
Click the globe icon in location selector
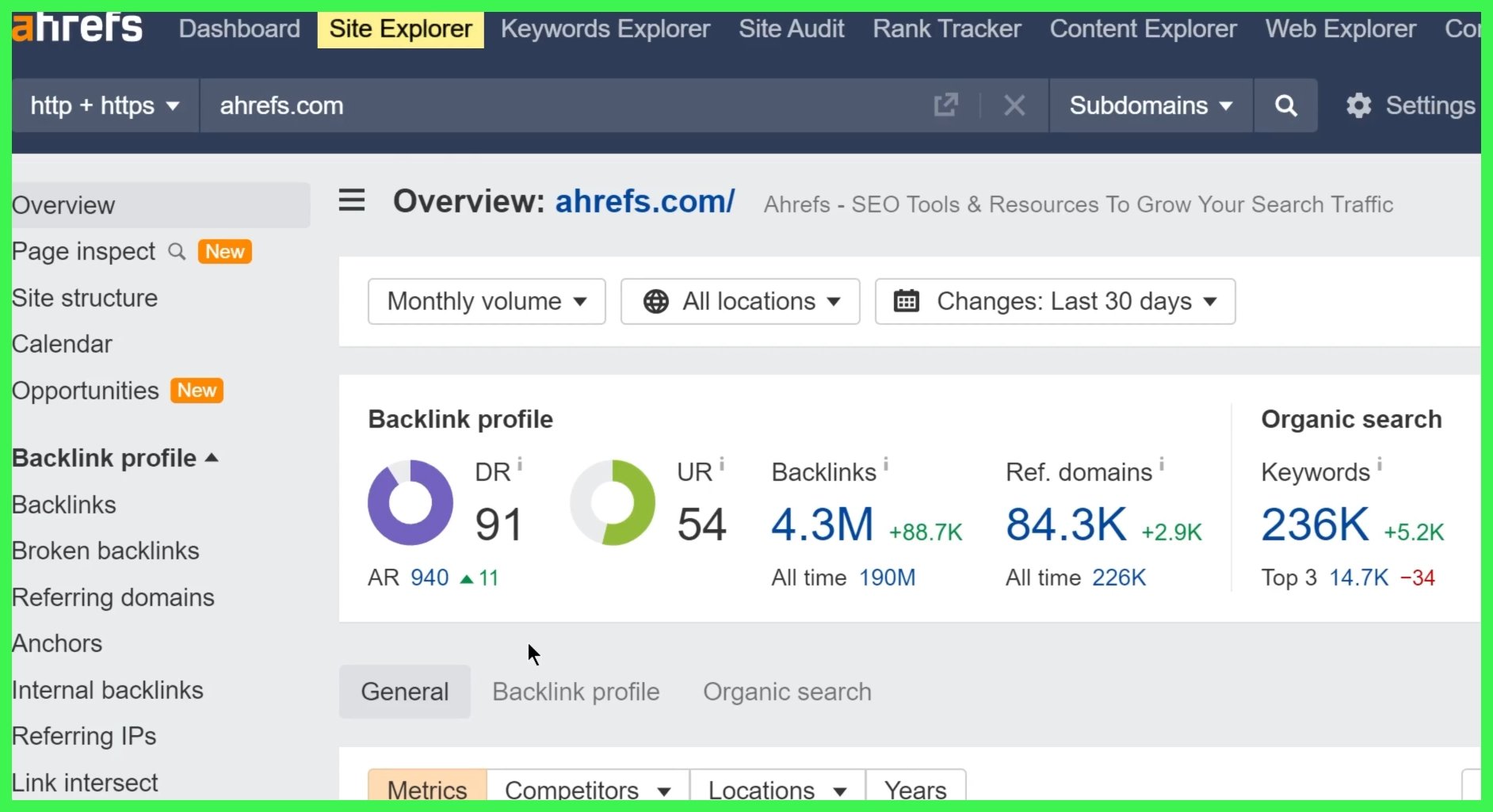pyautogui.click(x=655, y=301)
